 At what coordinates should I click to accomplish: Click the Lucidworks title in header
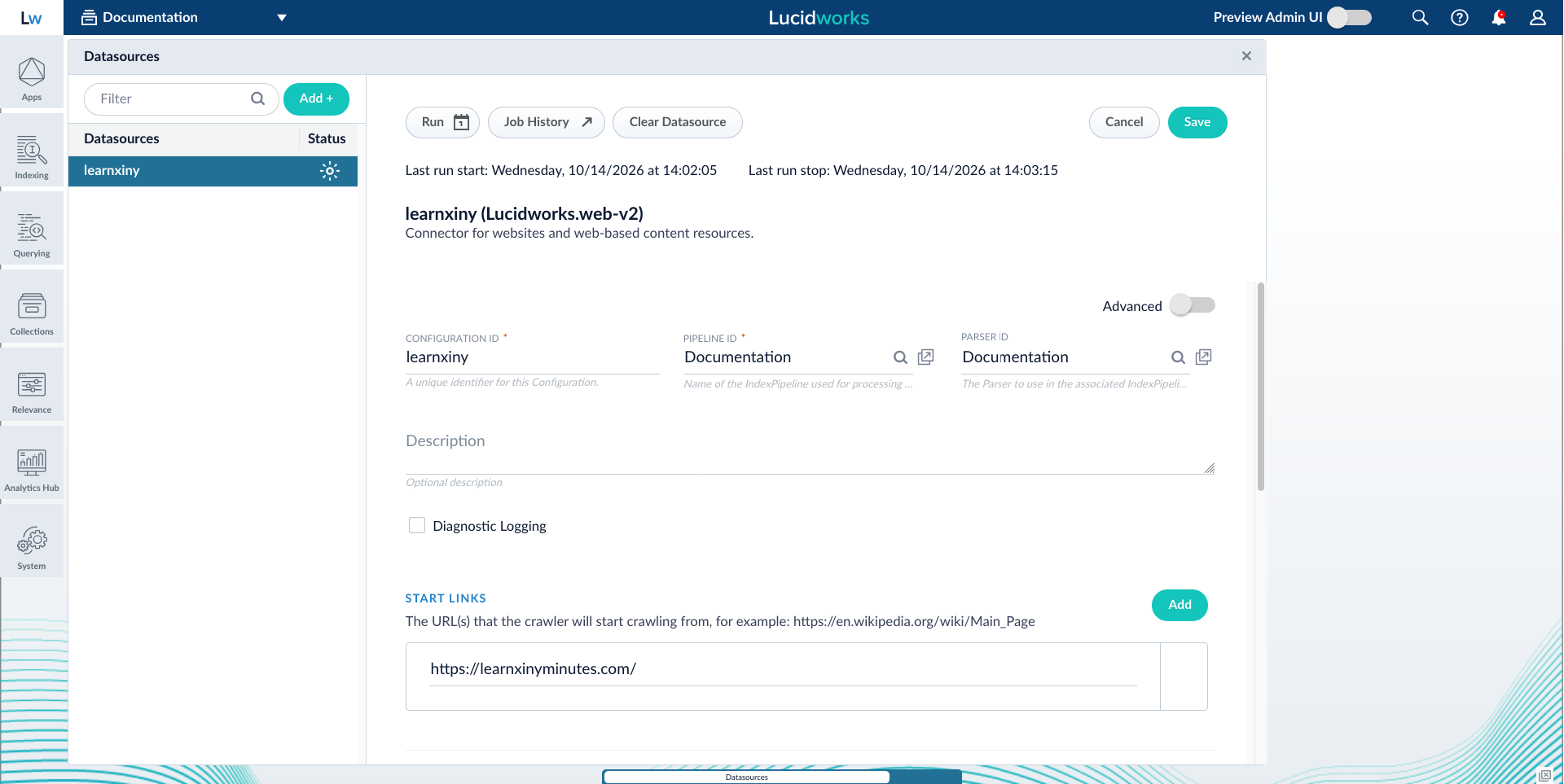(x=819, y=18)
